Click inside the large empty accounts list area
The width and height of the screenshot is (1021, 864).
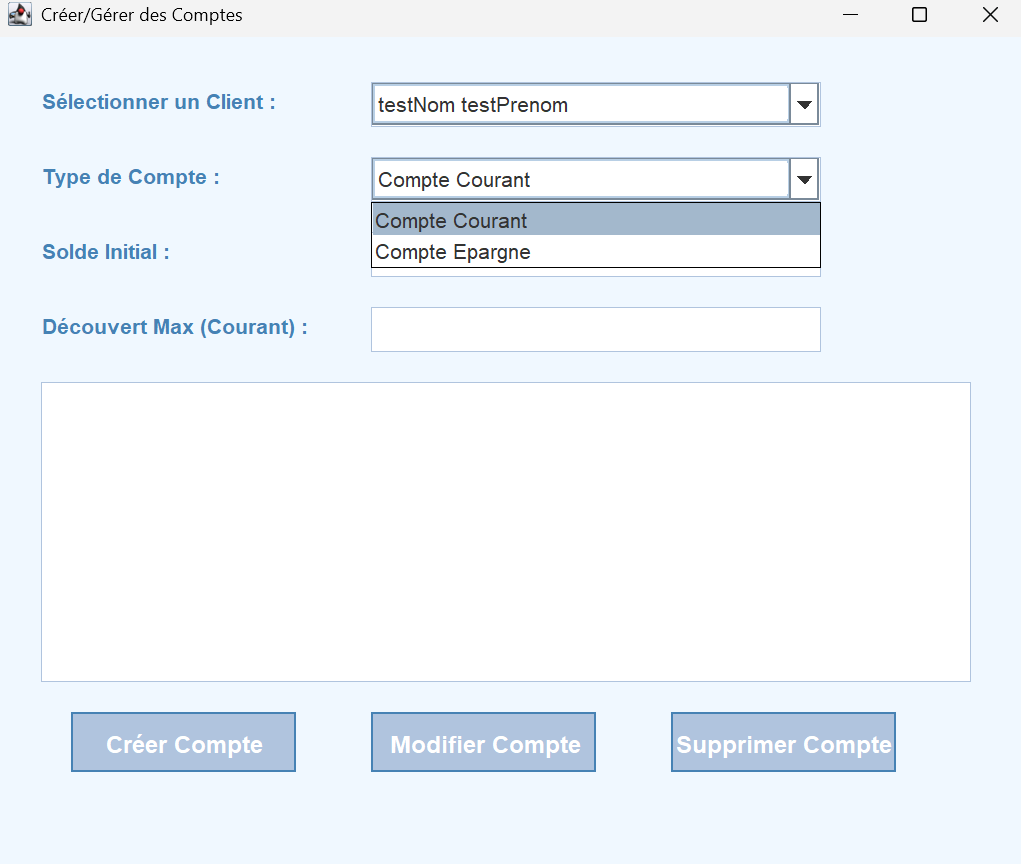(505, 531)
